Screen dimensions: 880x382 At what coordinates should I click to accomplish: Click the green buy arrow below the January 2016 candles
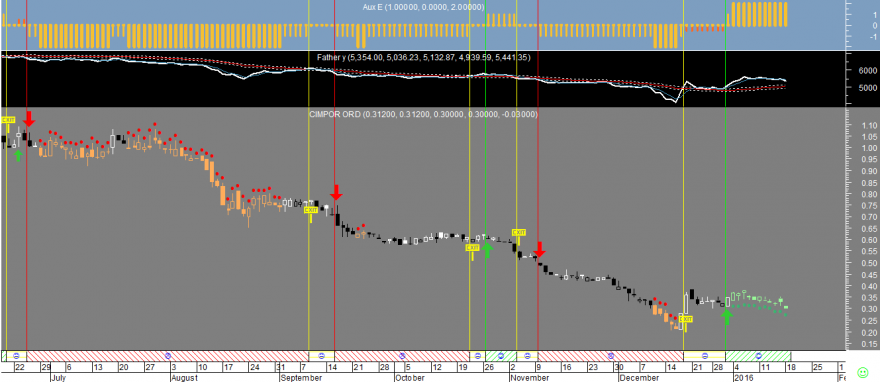[x=727, y=317]
